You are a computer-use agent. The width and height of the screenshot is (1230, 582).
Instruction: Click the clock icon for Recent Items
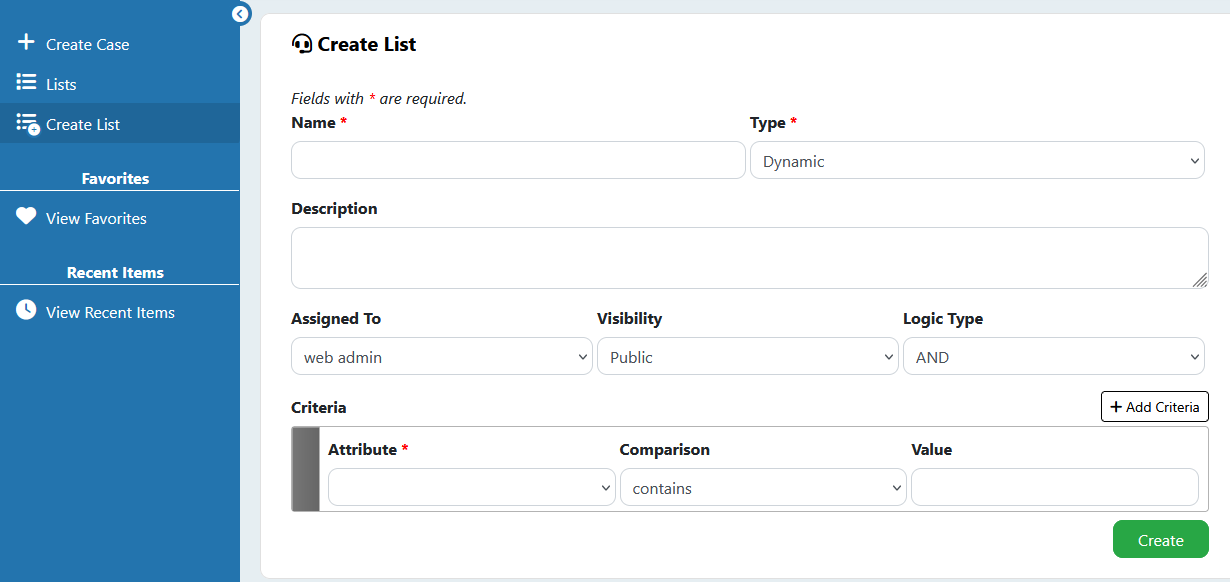[x=26, y=311]
